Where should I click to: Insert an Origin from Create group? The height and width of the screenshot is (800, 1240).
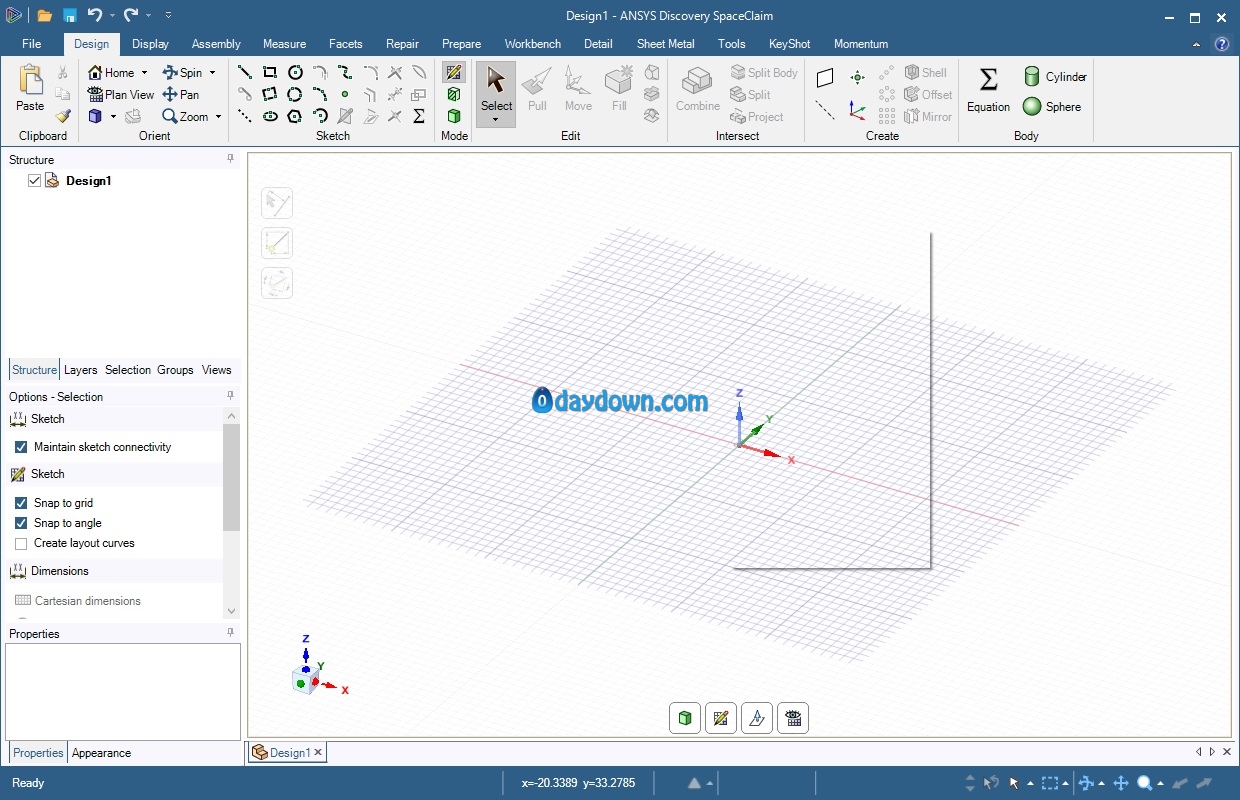point(857,110)
